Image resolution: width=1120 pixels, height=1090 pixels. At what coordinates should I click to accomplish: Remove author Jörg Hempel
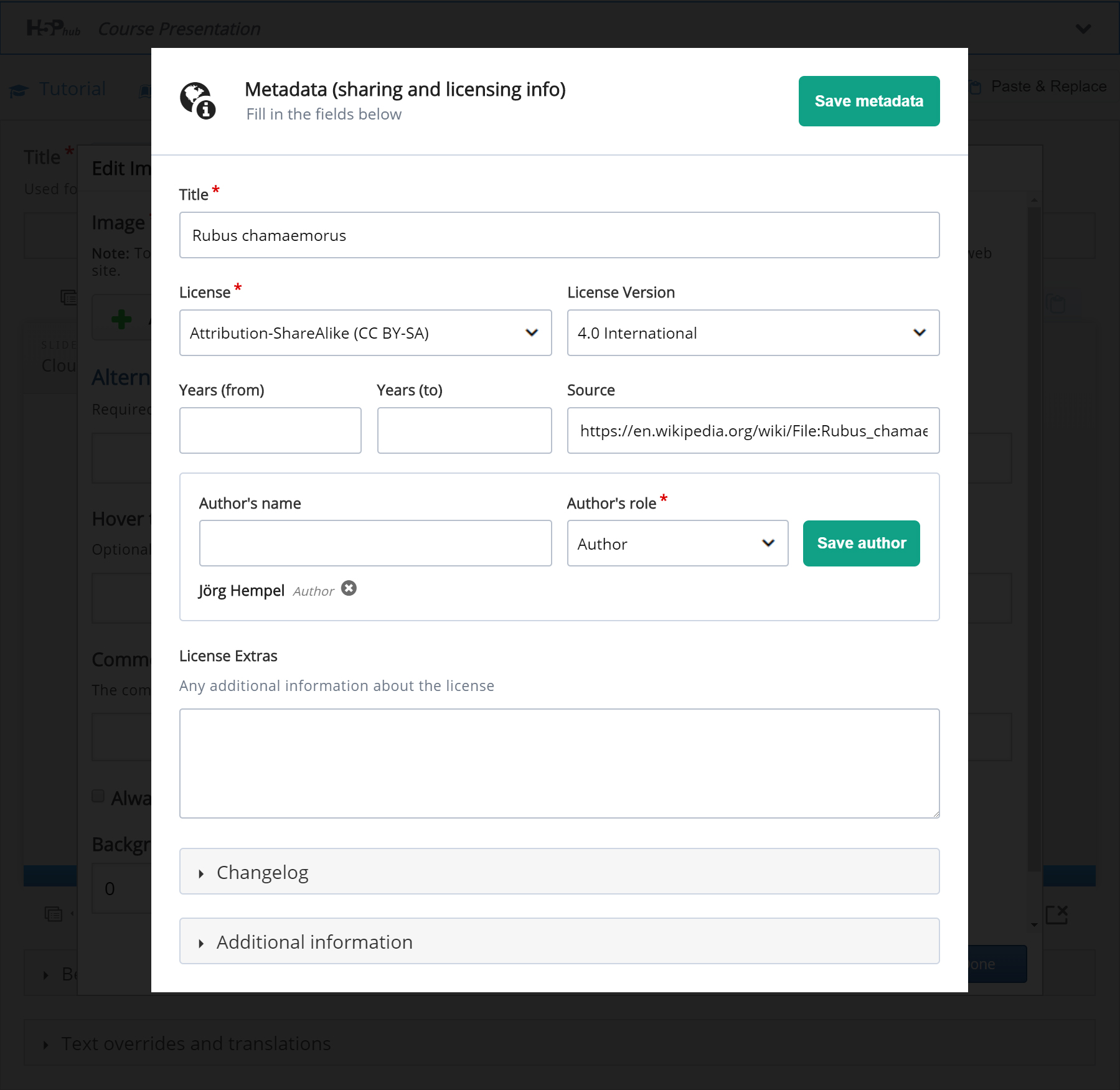(349, 588)
